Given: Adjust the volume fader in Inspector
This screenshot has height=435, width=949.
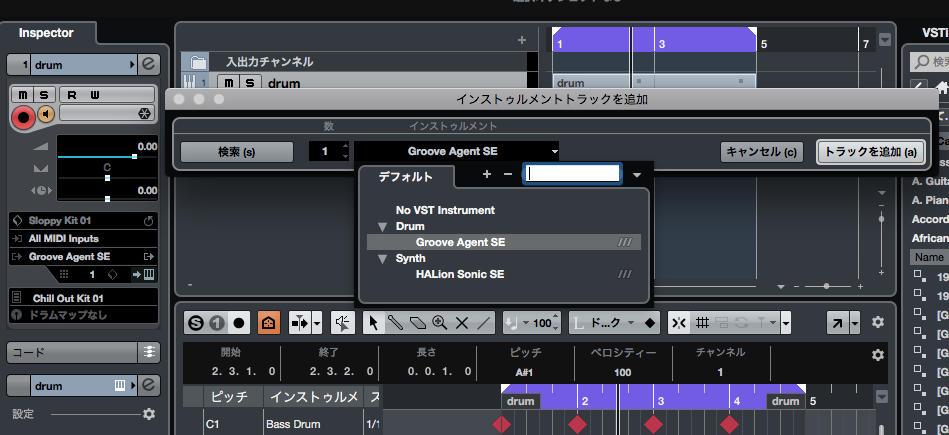Looking at the screenshot, I should pos(134,156).
